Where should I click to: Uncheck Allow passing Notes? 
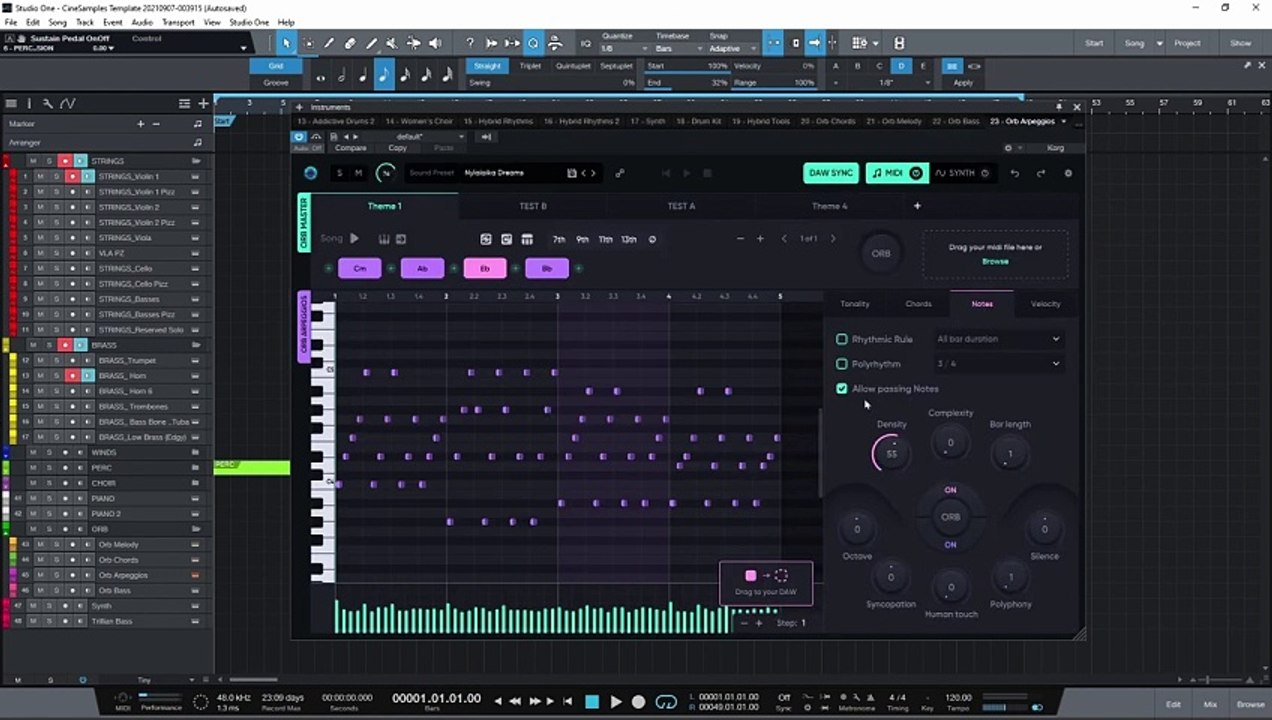(842, 389)
